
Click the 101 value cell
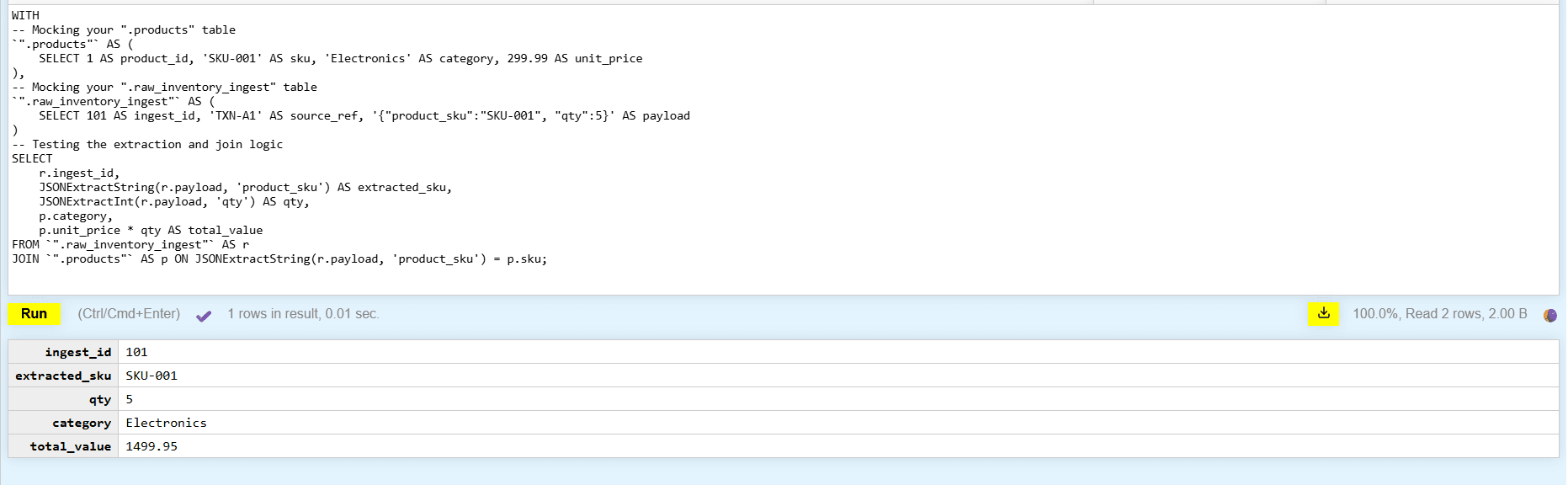pyautogui.click(x=136, y=352)
